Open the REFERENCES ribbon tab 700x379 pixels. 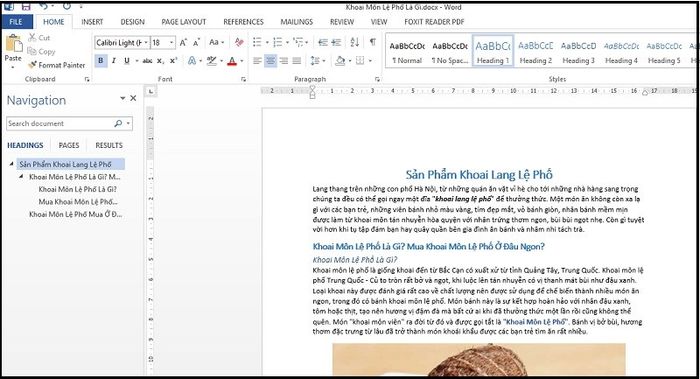(x=243, y=22)
